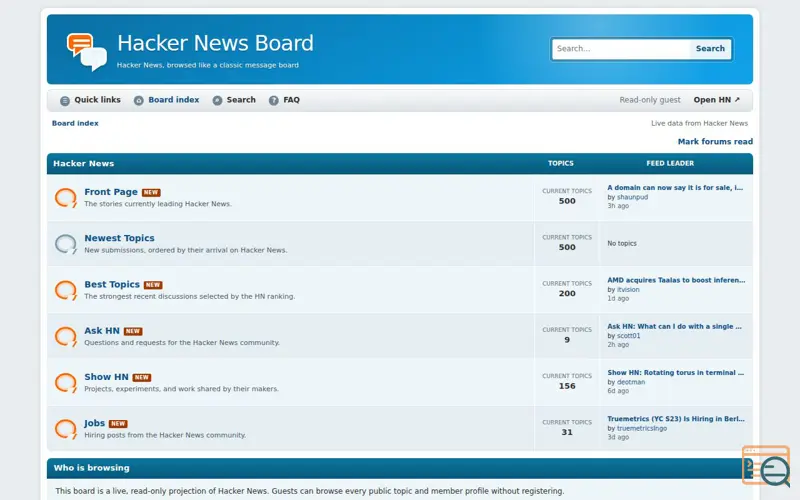Open topic 'Show HN: Rotating torus in terminal'

point(676,373)
